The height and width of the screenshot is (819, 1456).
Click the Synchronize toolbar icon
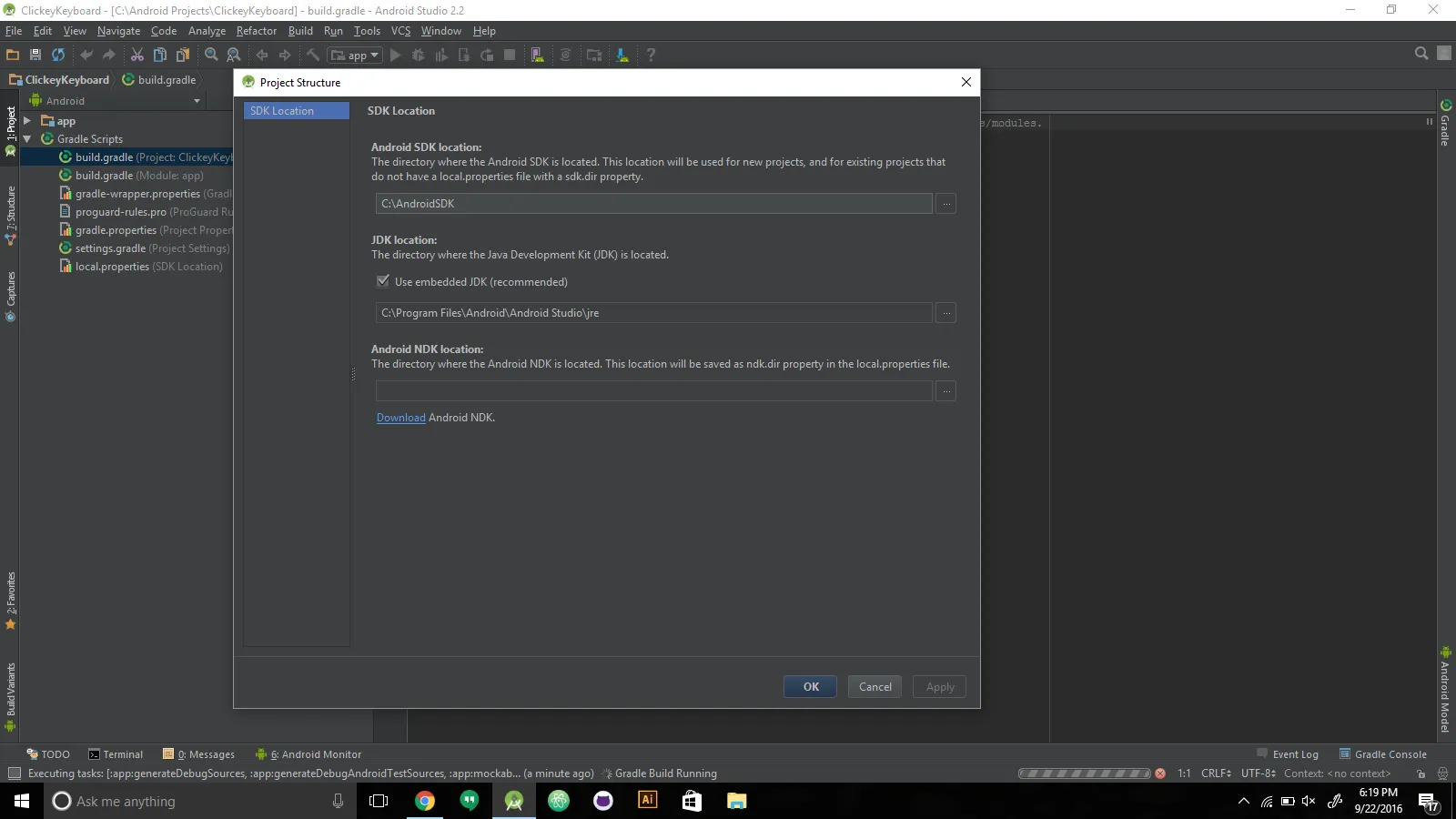coord(58,55)
